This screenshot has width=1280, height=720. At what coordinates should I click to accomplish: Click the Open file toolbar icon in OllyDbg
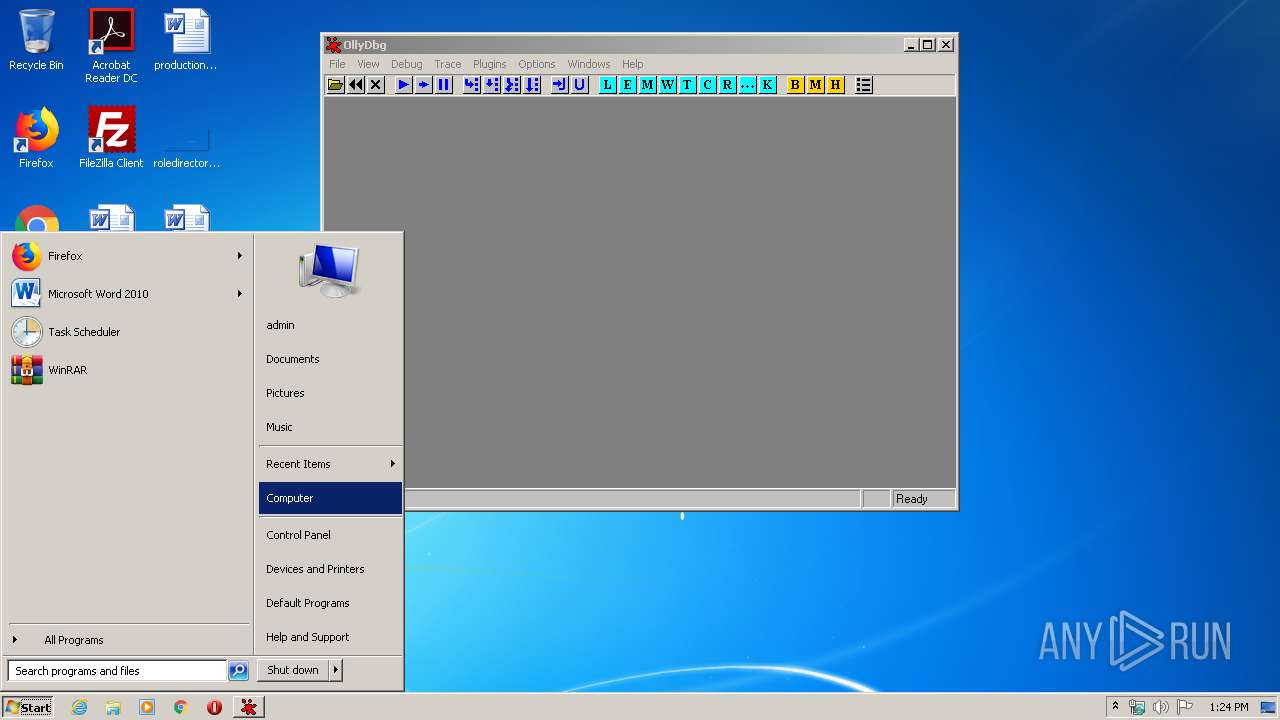pos(335,85)
